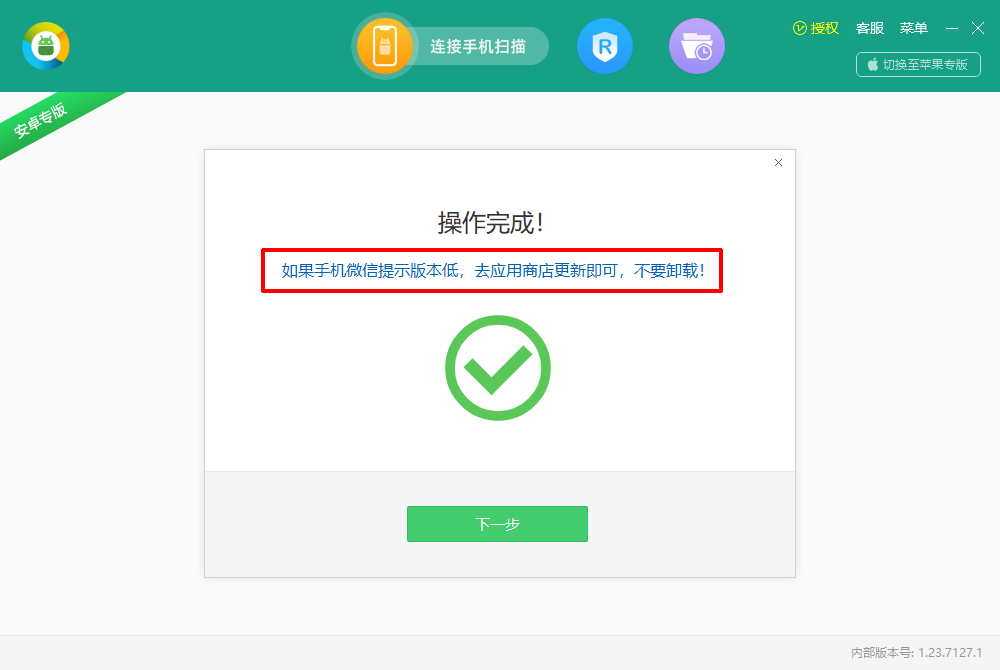The height and width of the screenshot is (670, 1000).
Task: Click the internal version number 1.23.7127.1
Action: 950,652
